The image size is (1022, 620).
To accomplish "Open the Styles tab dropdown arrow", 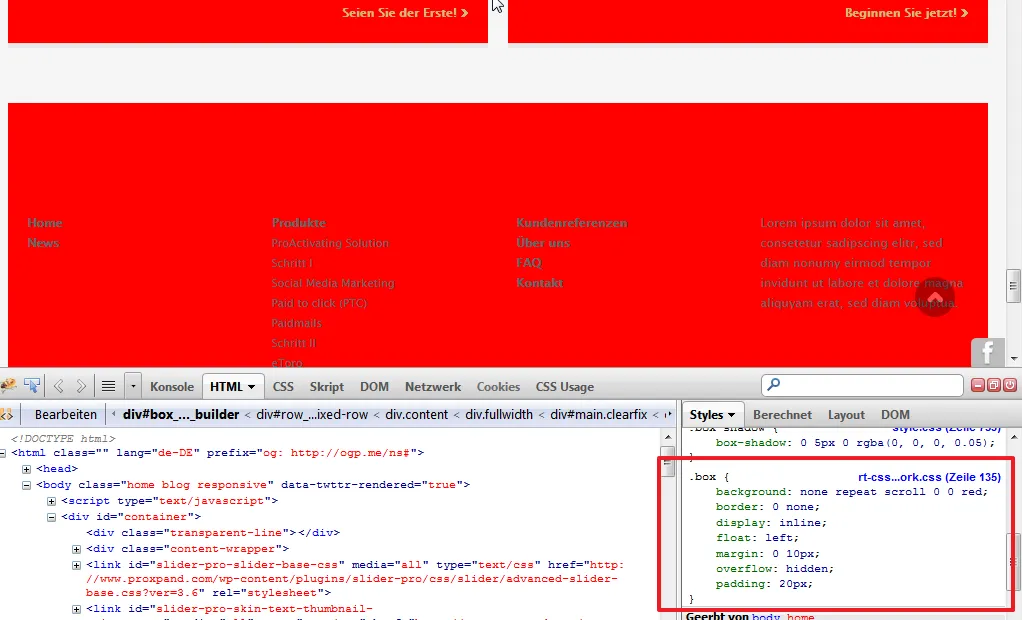I will click(732, 415).
